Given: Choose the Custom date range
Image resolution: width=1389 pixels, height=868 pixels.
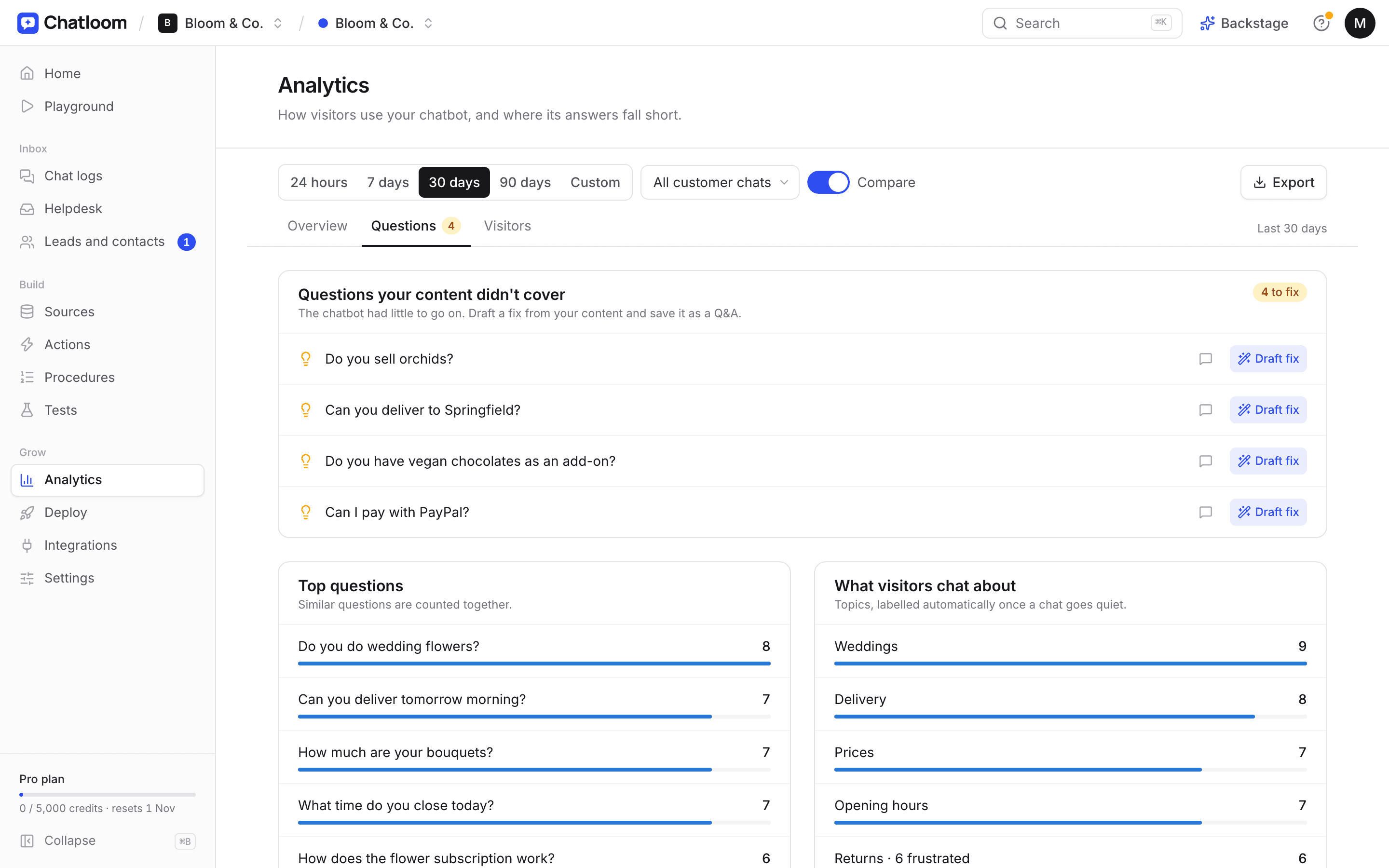Looking at the screenshot, I should click(595, 183).
